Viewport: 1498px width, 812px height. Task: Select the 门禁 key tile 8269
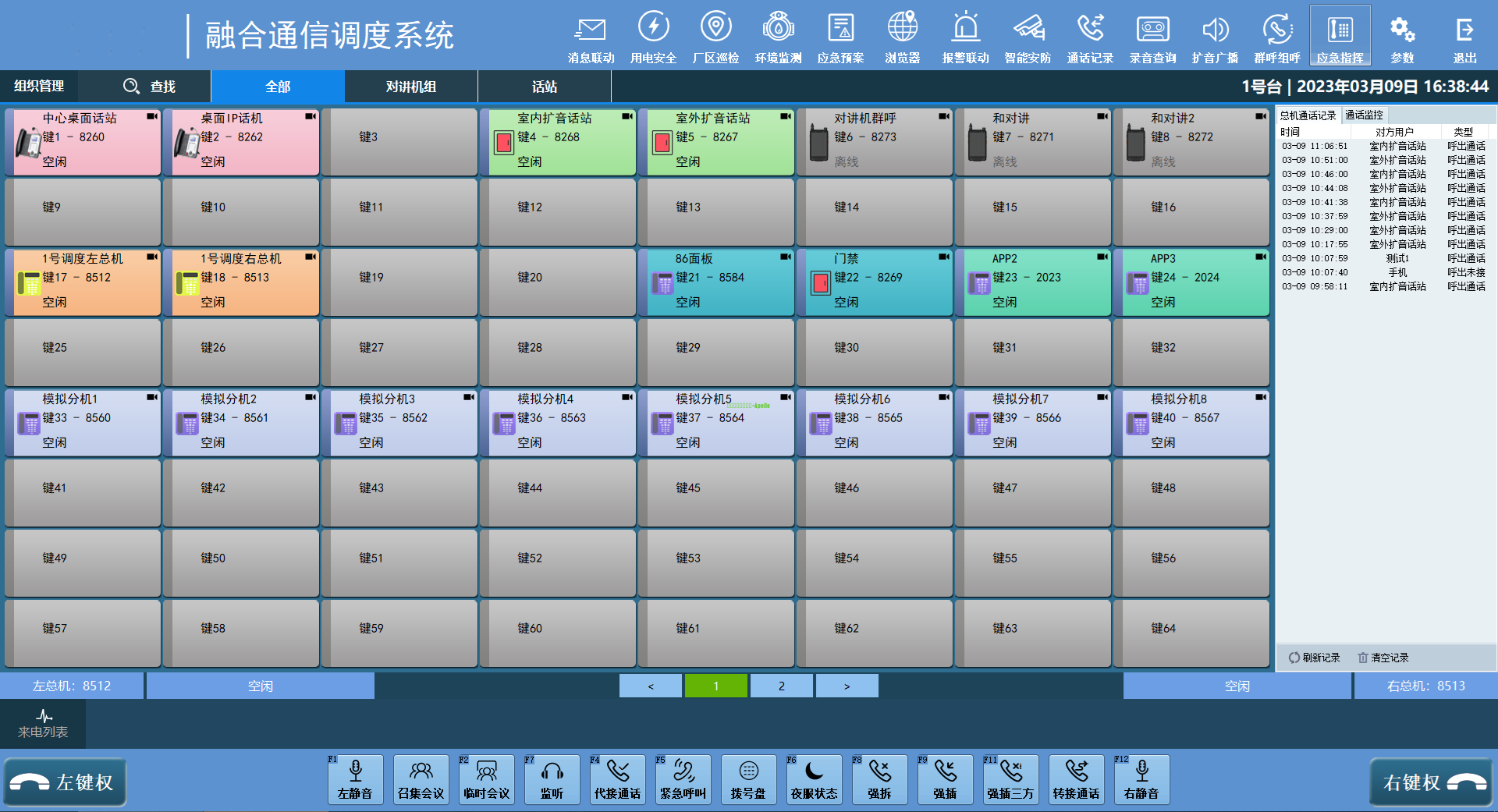tap(874, 282)
